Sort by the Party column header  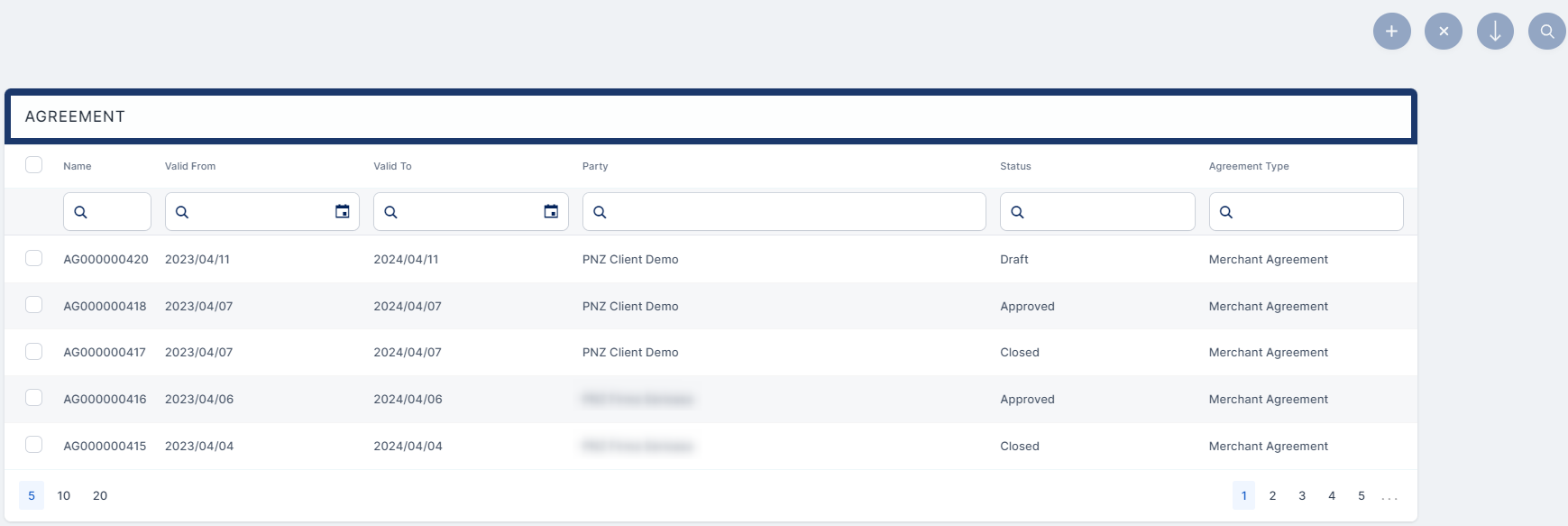[595, 166]
